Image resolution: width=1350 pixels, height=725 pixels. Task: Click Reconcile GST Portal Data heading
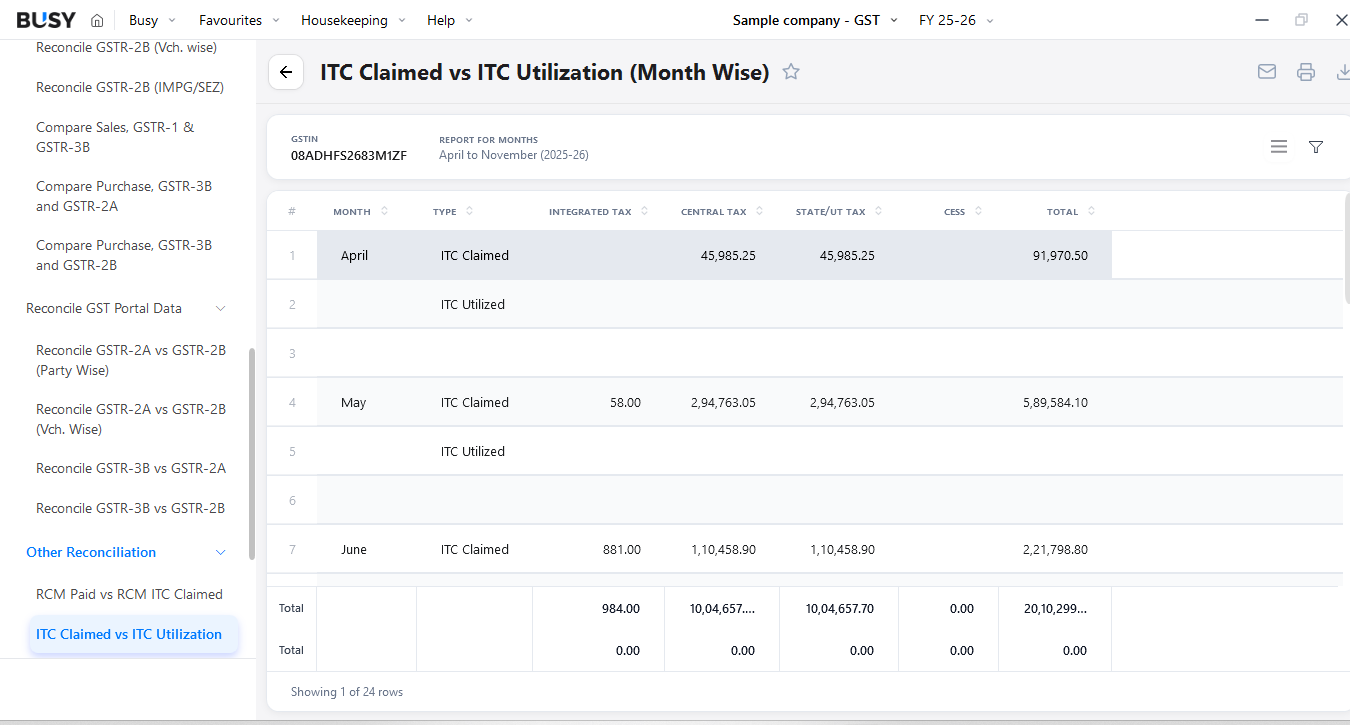[104, 308]
